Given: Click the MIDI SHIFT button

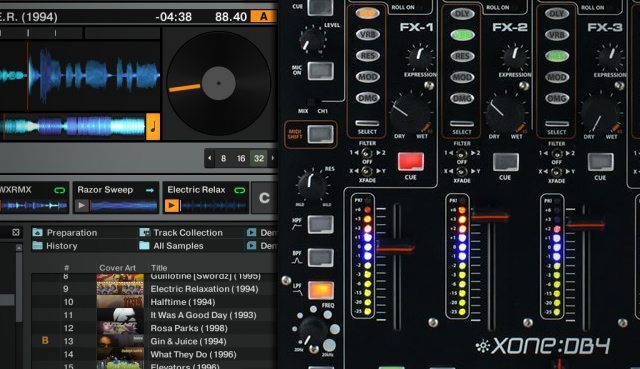Looking at the screenshot, I should [320, 134].
